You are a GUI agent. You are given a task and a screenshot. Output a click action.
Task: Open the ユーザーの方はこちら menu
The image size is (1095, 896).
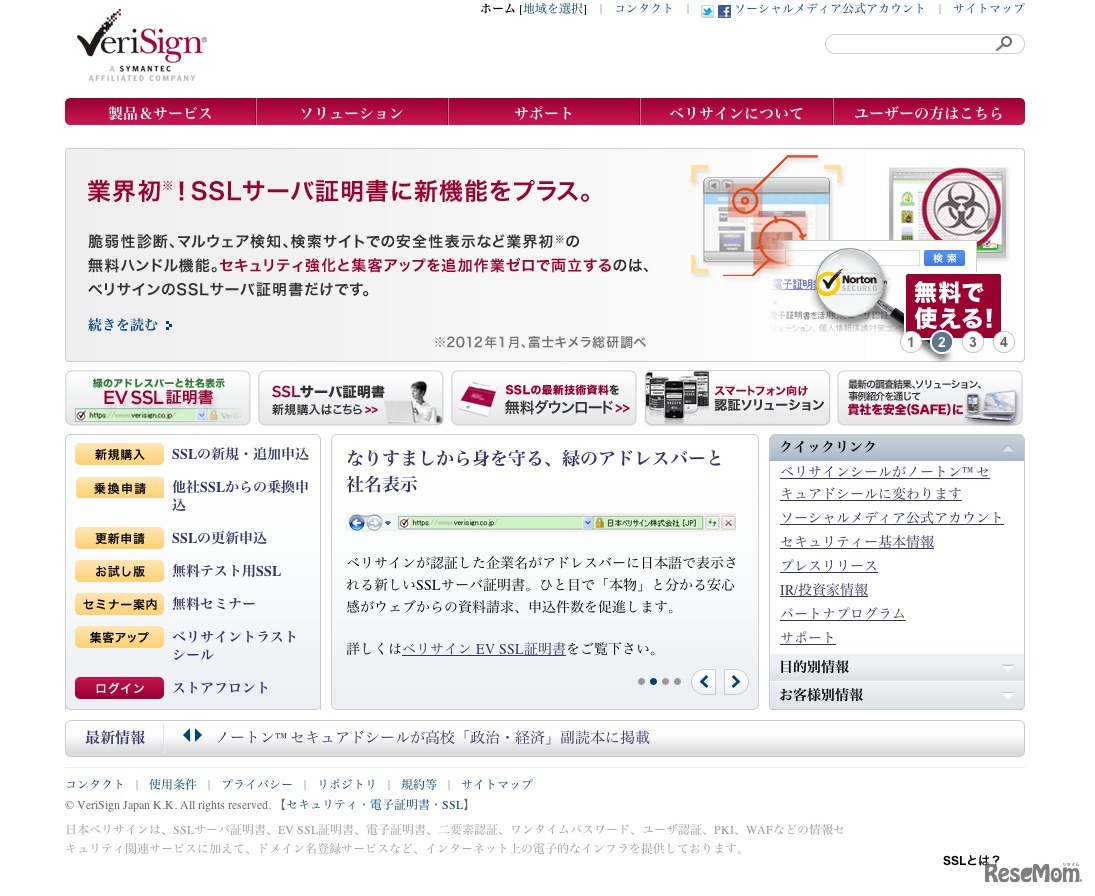[929, 112]
